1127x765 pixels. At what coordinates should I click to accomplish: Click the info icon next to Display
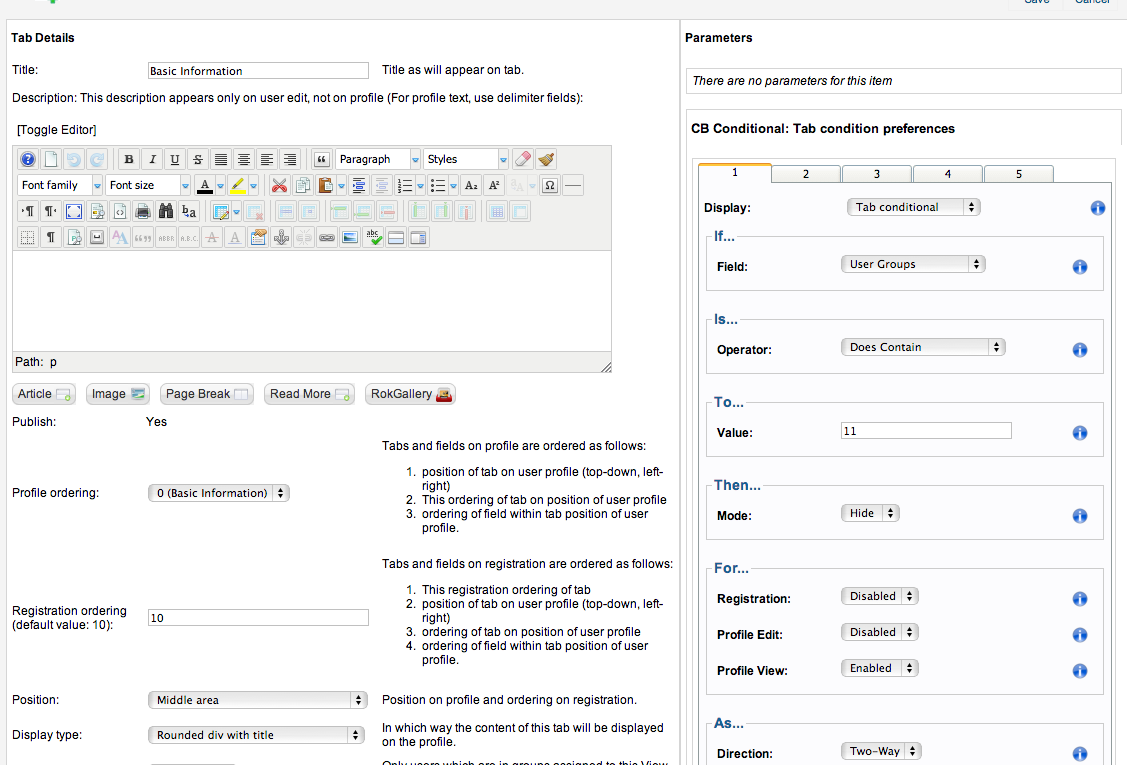tap(1098, 208)
